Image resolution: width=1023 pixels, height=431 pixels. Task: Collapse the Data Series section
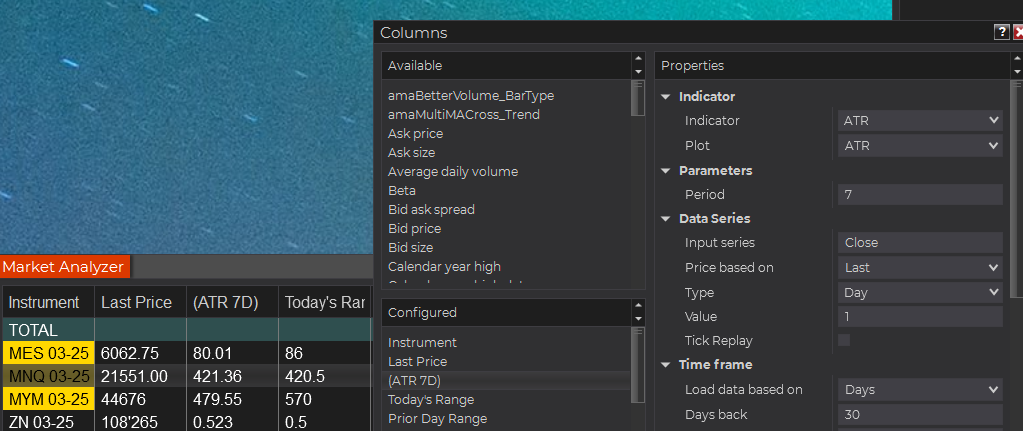(x=667, y=219)
